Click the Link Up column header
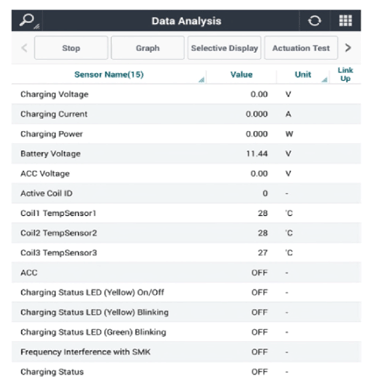 point(345,74)
